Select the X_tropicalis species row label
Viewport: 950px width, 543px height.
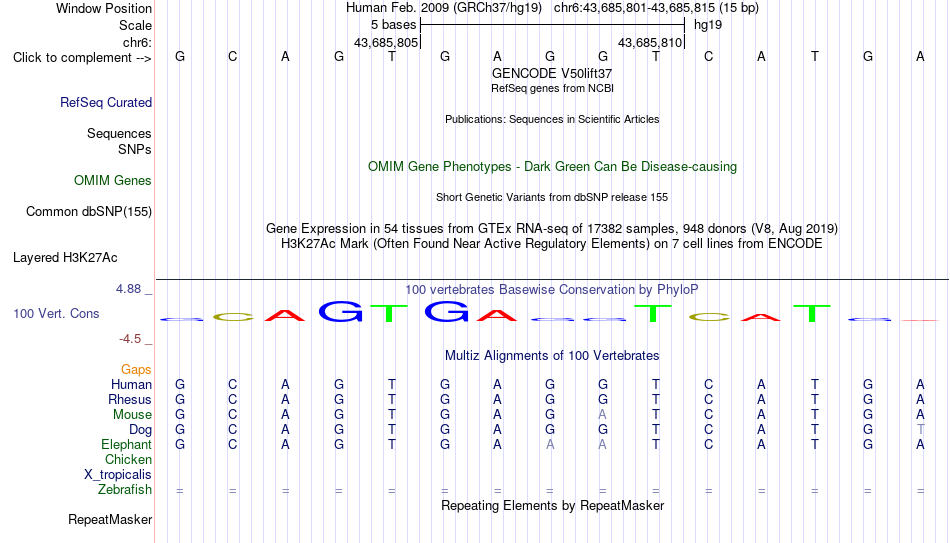[118, 475]
